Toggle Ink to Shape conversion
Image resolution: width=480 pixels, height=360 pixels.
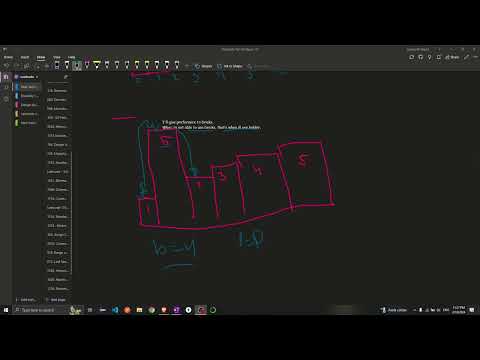(x=230, y=66)
